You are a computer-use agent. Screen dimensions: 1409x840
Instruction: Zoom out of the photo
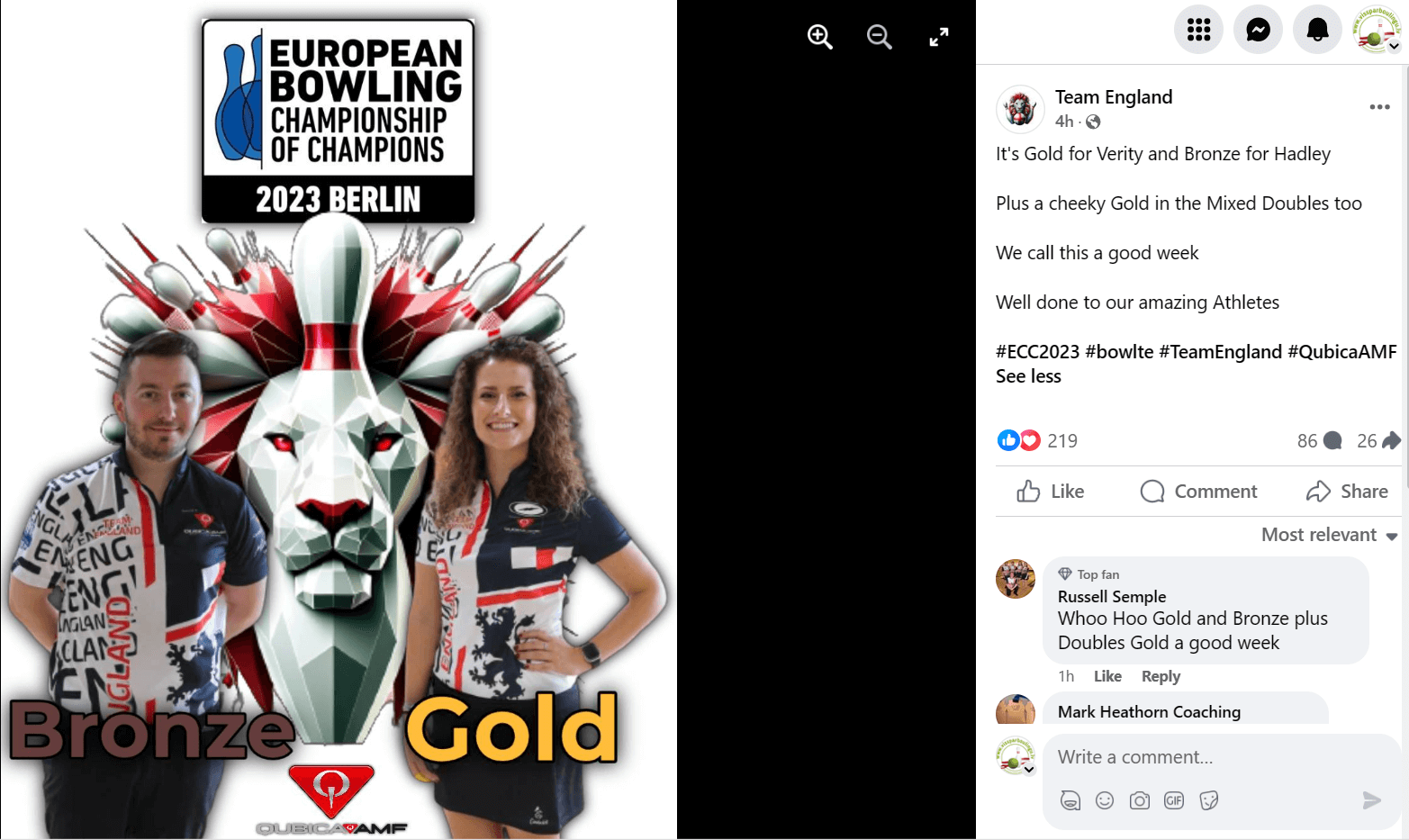click(879, 37)
